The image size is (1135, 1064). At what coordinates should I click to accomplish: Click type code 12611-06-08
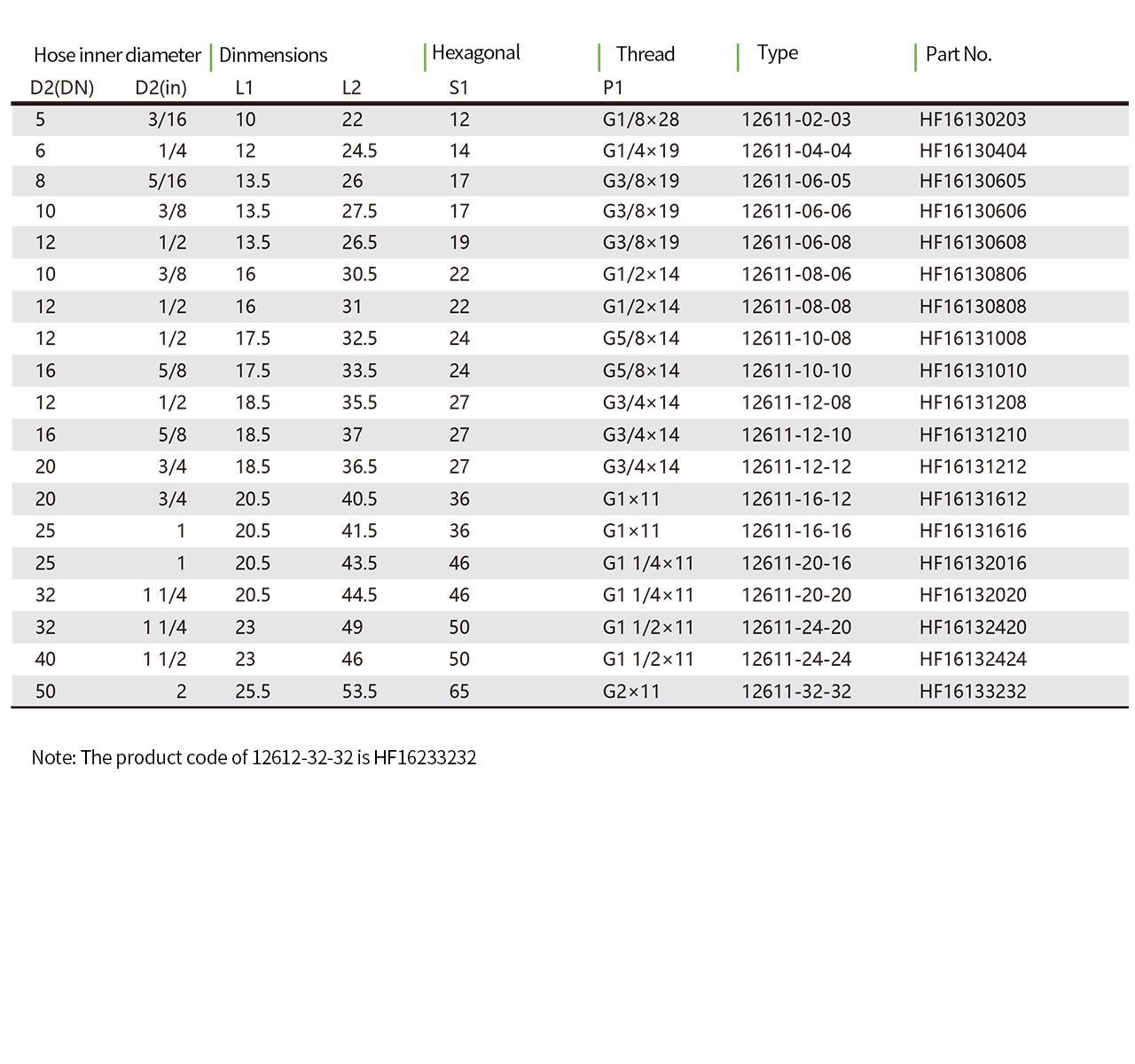(796, 242)
